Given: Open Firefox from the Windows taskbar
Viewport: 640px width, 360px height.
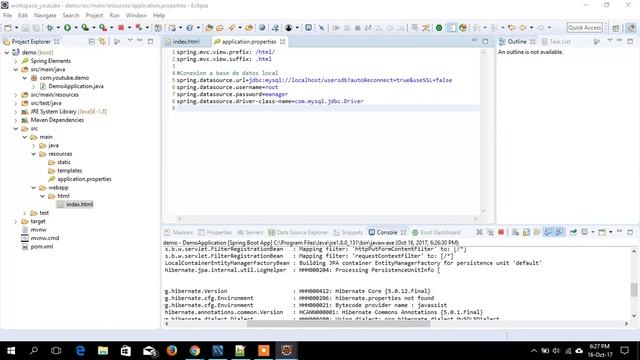Looking at the screenshot, I should coord(172,350).
